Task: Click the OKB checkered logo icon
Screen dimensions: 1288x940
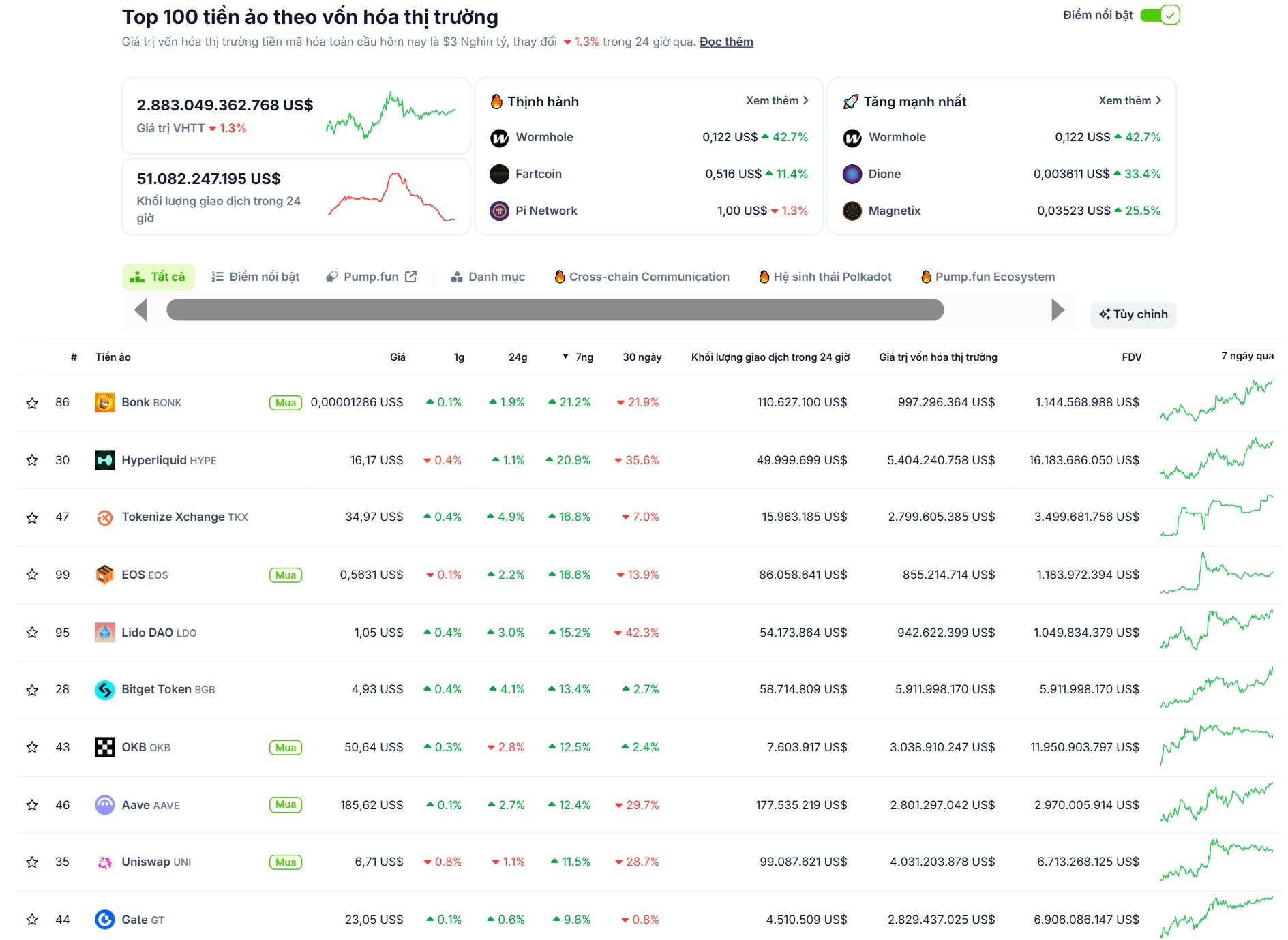Action: tap(104, 747)
